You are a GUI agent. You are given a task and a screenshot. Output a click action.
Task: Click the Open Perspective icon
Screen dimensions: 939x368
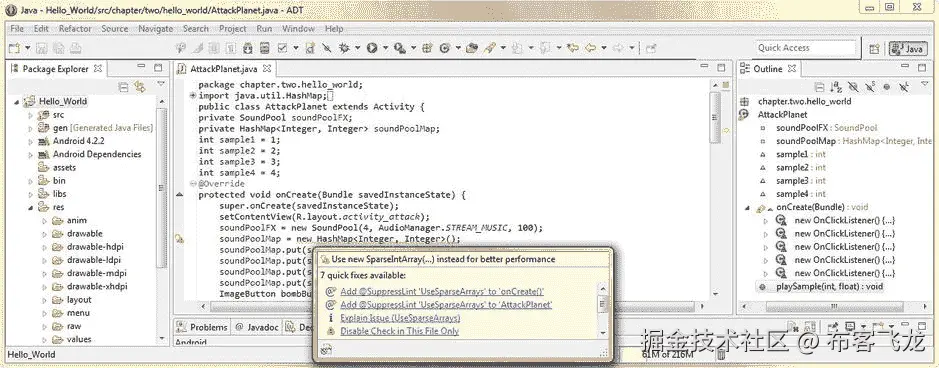pyautogui.click(x=874, y=48)
